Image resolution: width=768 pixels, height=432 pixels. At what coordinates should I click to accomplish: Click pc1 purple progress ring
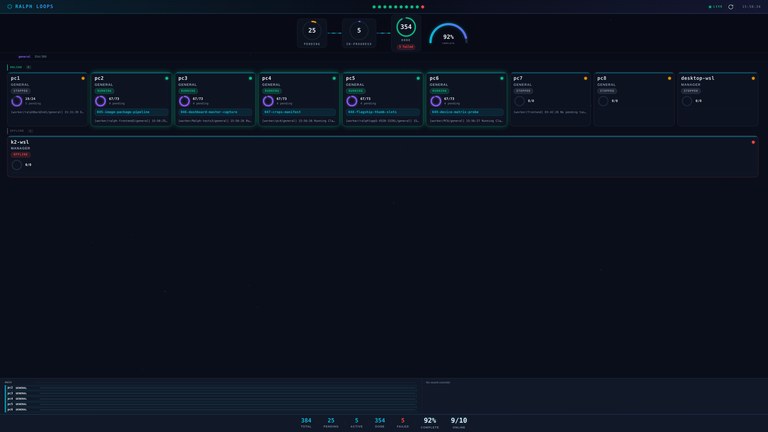pyautogui.click(x=17, y=101)
